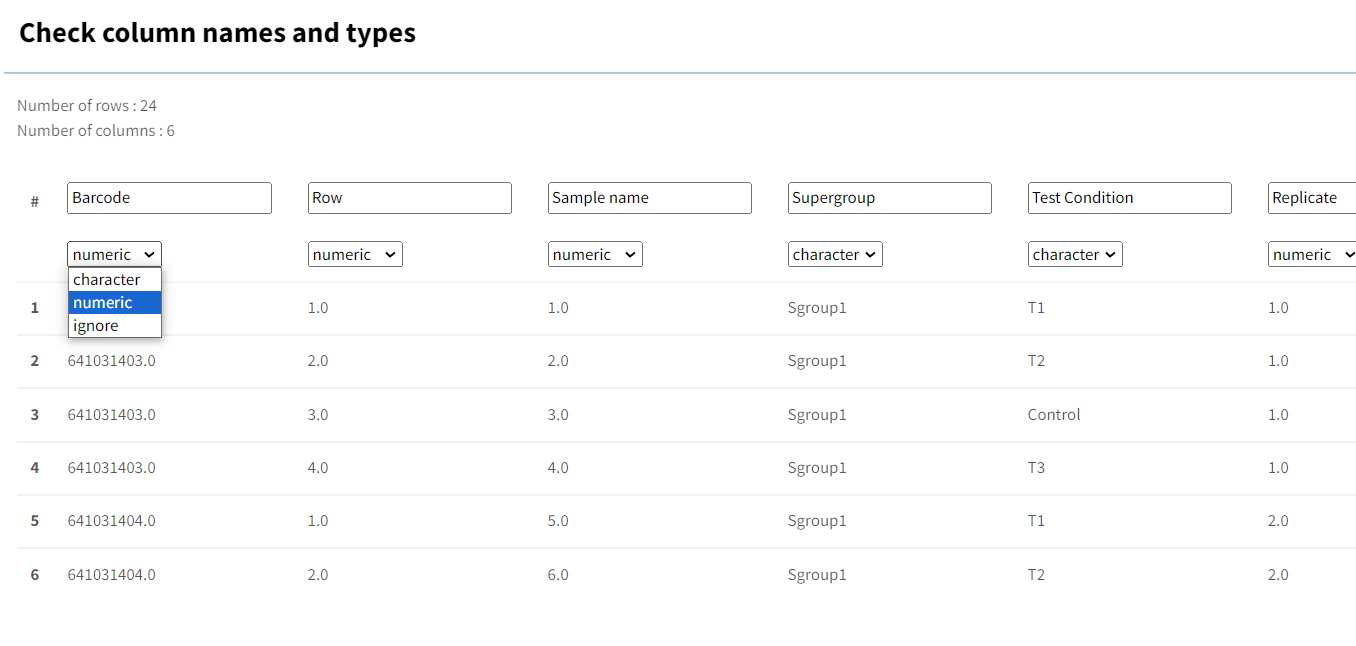This screenshot has width=1356, height=646.
Task: Edit the Row column name field
Action: tap(409, 198)
